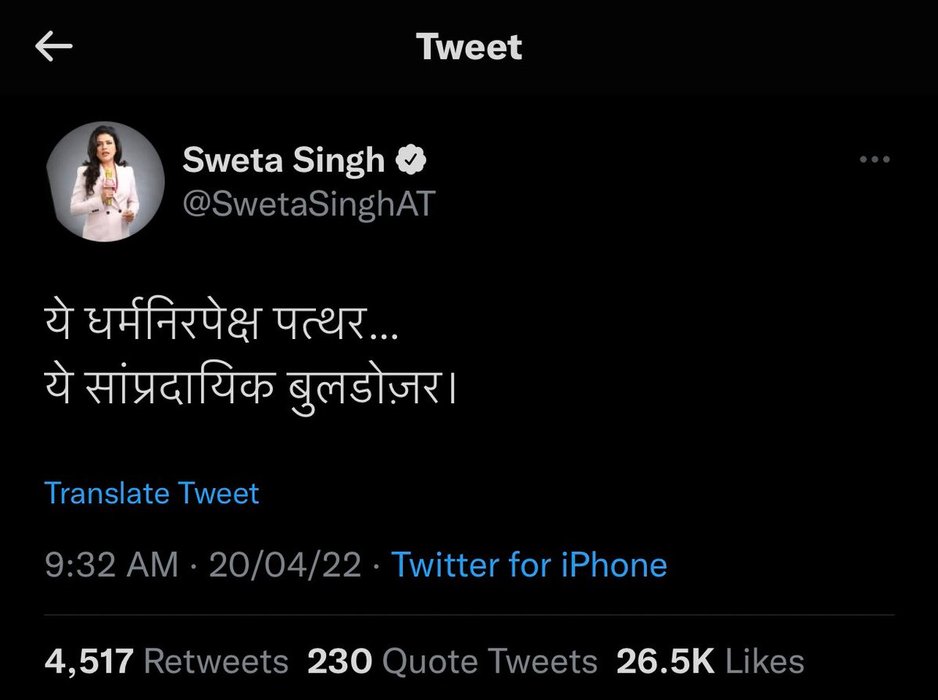
Task: View the 4,517 Retweets list
Action: coord(166,661)
